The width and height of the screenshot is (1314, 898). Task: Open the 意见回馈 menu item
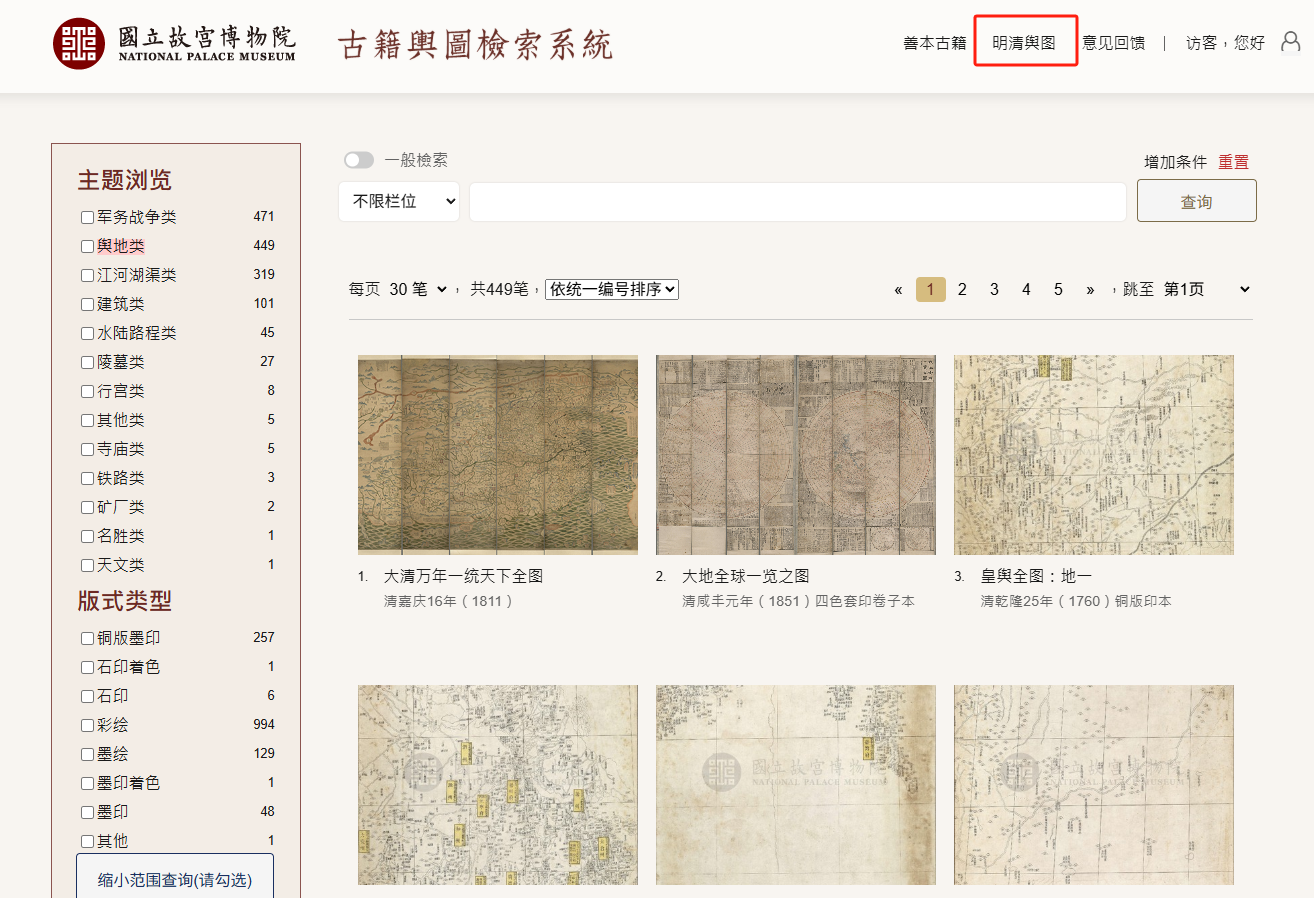(x=1113, y=43)
